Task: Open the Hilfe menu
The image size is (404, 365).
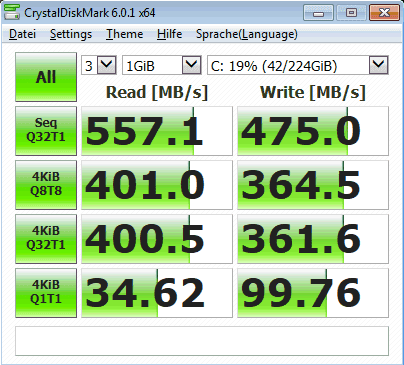Action: pos(169,34)
